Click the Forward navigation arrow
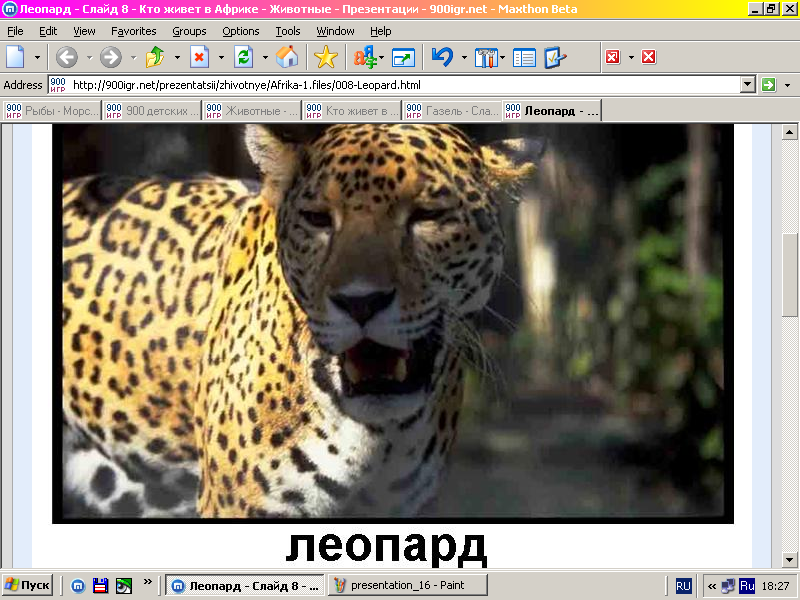 click(x=110, y=57)
